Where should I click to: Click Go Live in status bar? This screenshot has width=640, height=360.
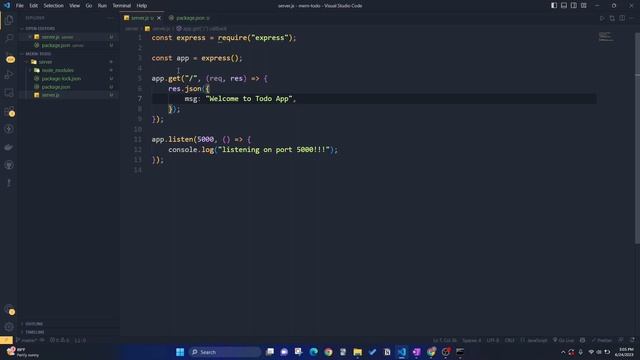click(563, 340)
